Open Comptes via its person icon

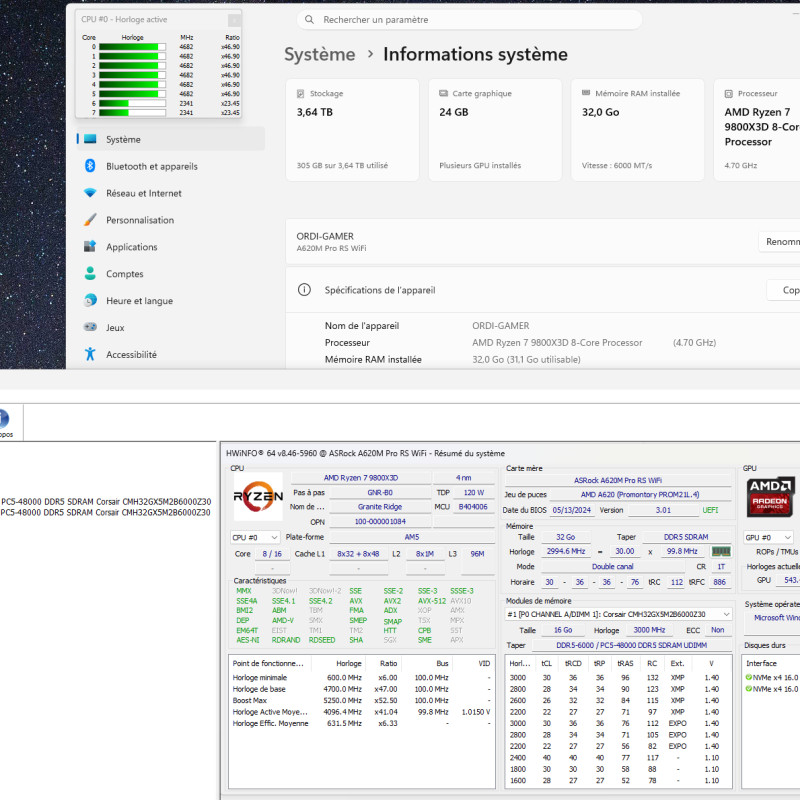[x=90, y=274]
